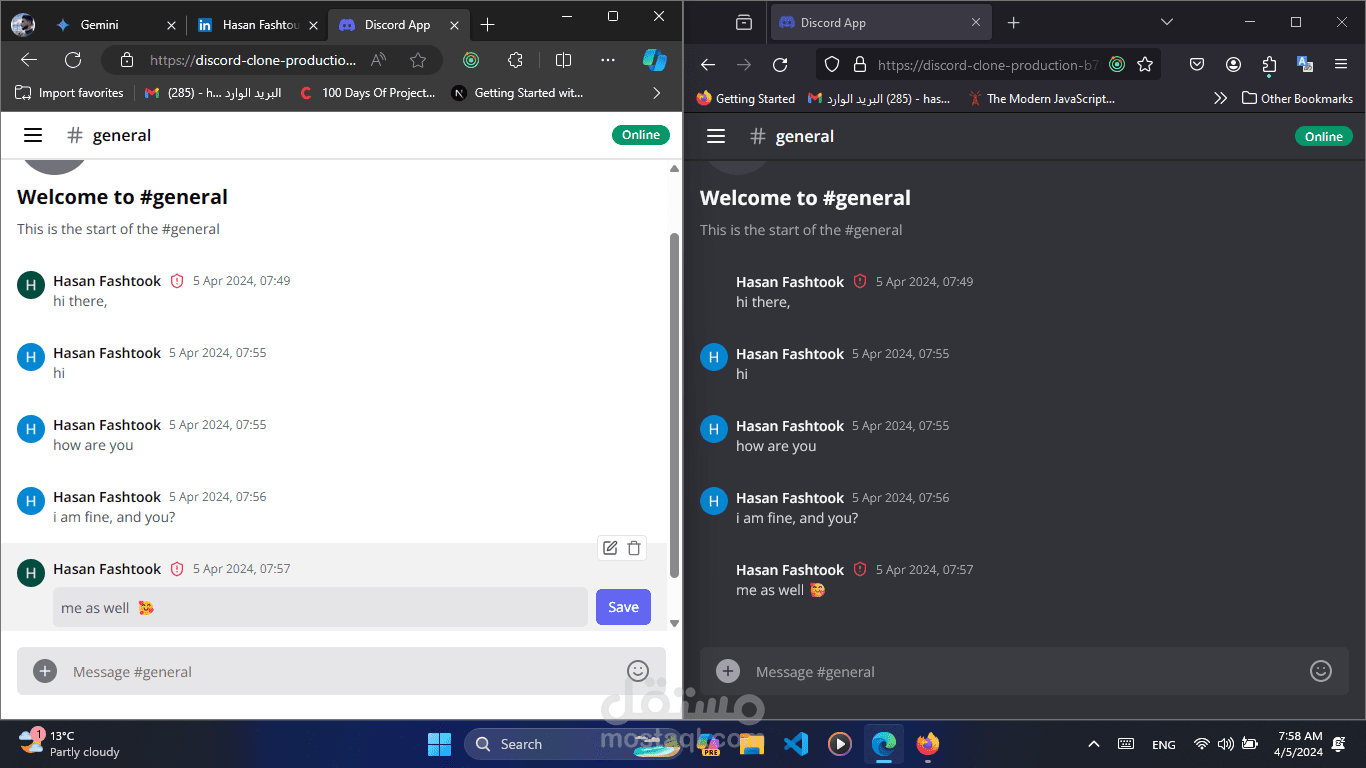Expand Edge's favorites bar overflow arrow

click(656, 93)
